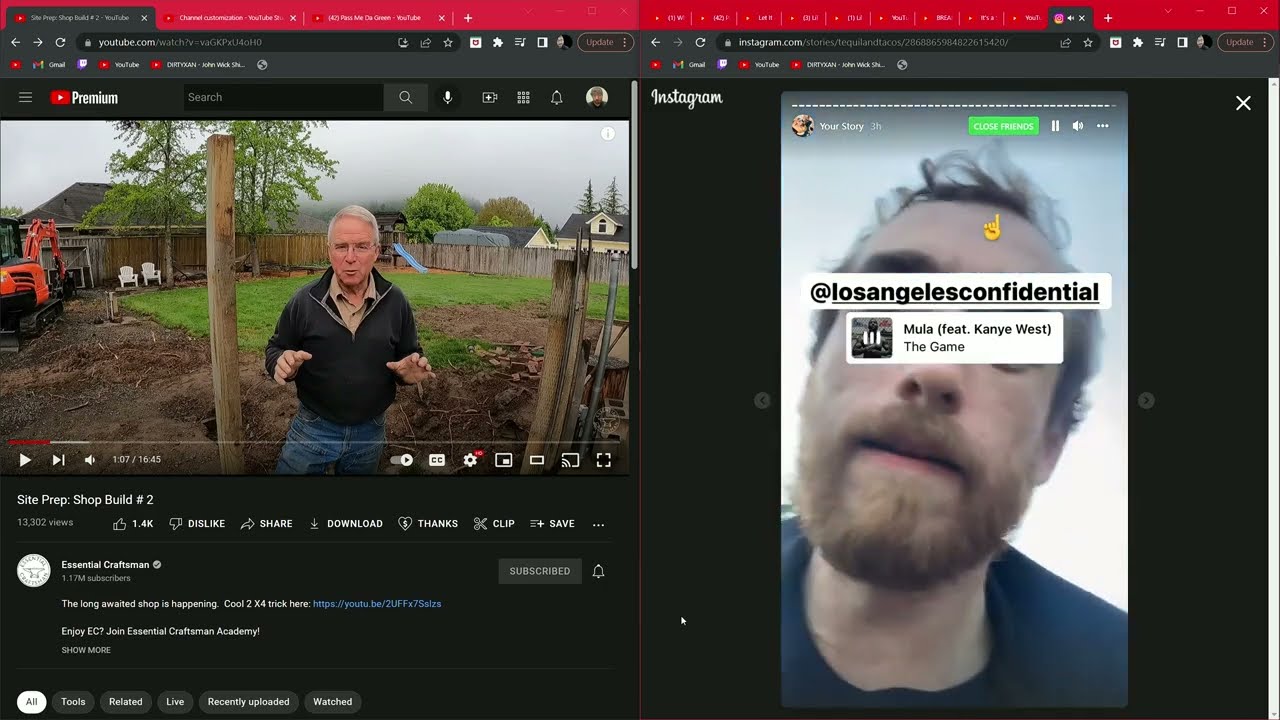
Task: Create a CLIP from the video
Action: [494, 524]
